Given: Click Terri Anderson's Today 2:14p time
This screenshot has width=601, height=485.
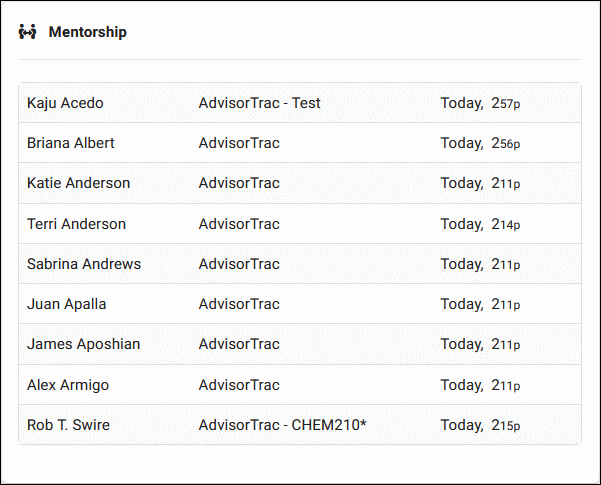Looking at the screenshot, I should (x=480, y=224).
